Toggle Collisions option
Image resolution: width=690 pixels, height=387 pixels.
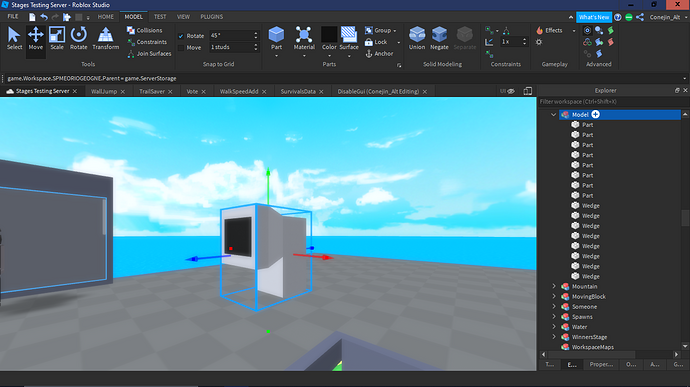(144, 30)
